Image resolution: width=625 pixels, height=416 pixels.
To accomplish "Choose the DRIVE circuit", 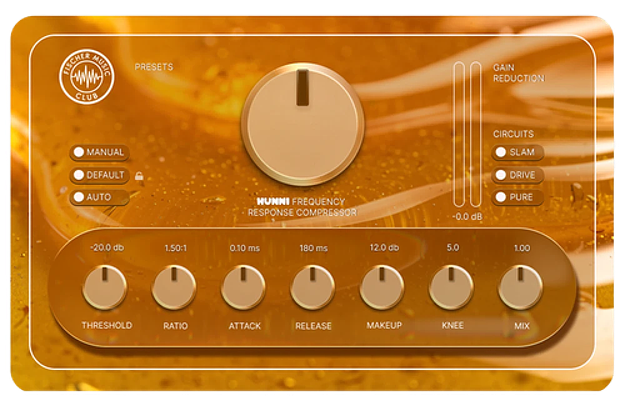I will (517, 175).
